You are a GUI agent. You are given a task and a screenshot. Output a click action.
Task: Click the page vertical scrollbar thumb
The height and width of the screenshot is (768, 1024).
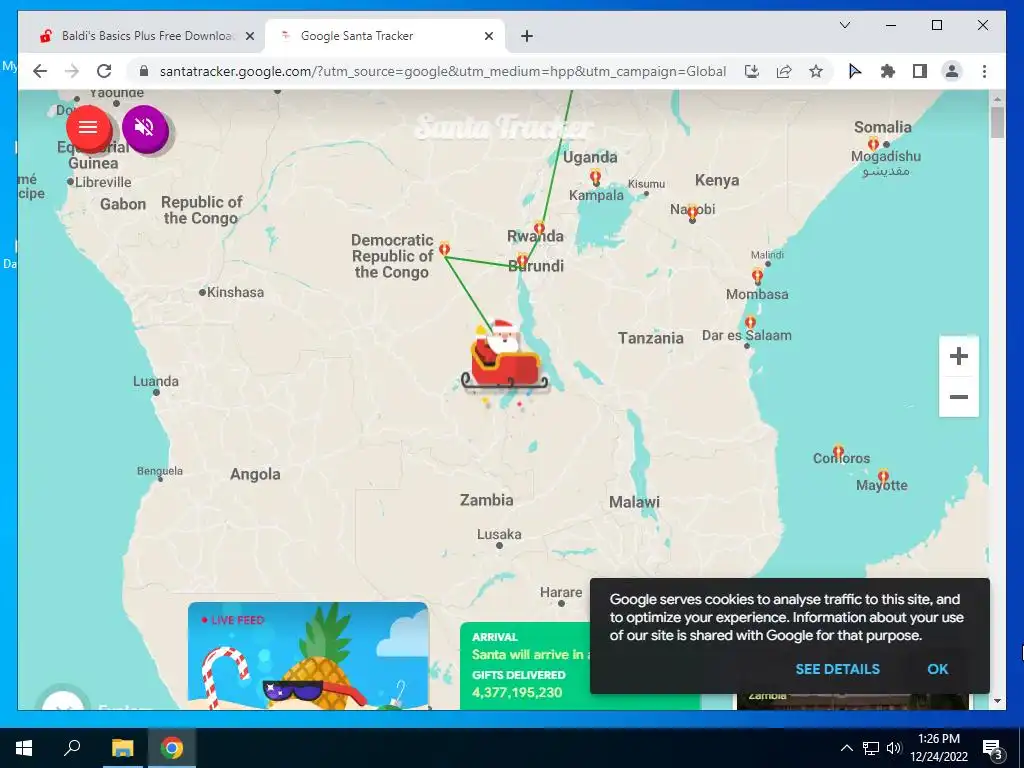pos(997,122)
